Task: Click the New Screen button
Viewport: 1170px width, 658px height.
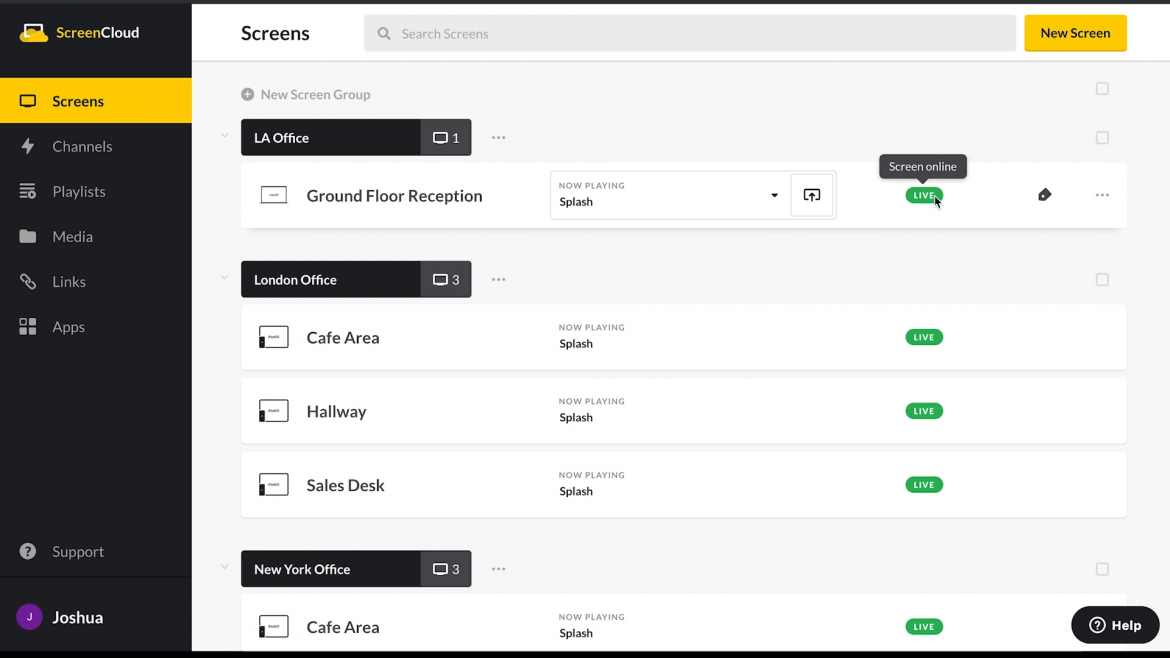Action: coord(1075,32)
